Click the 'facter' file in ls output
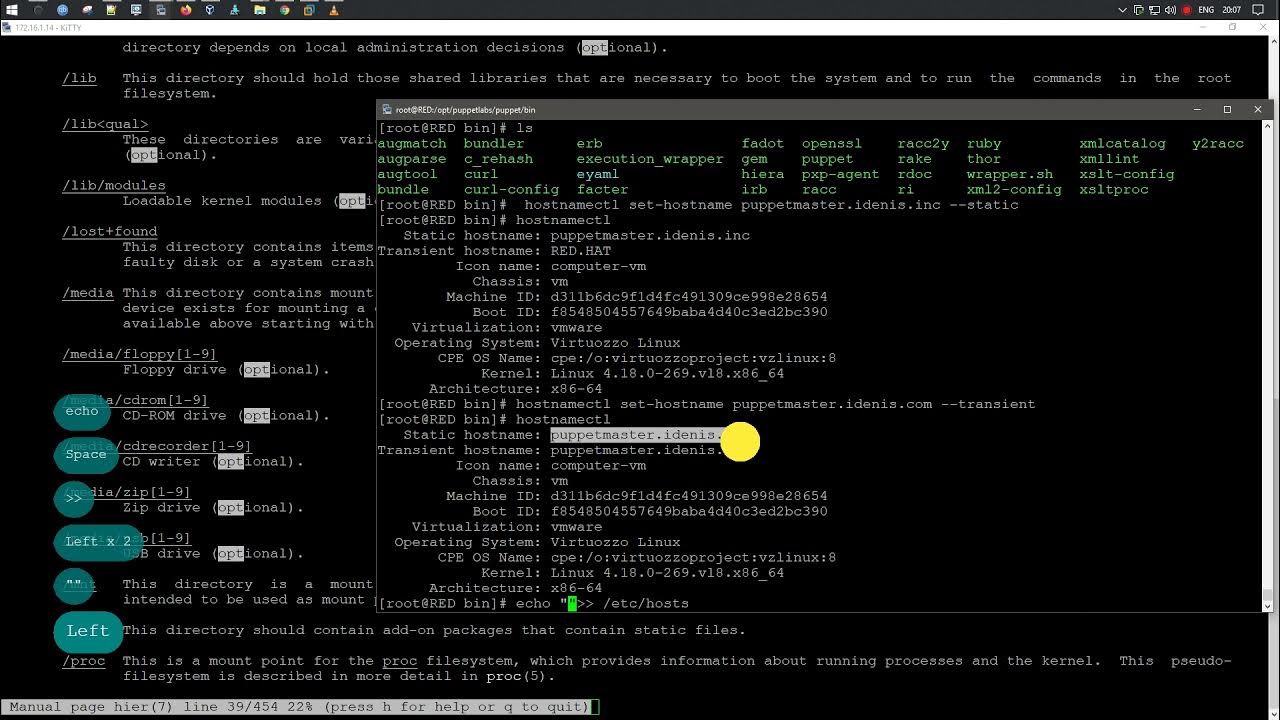 [x=603, y=189]
